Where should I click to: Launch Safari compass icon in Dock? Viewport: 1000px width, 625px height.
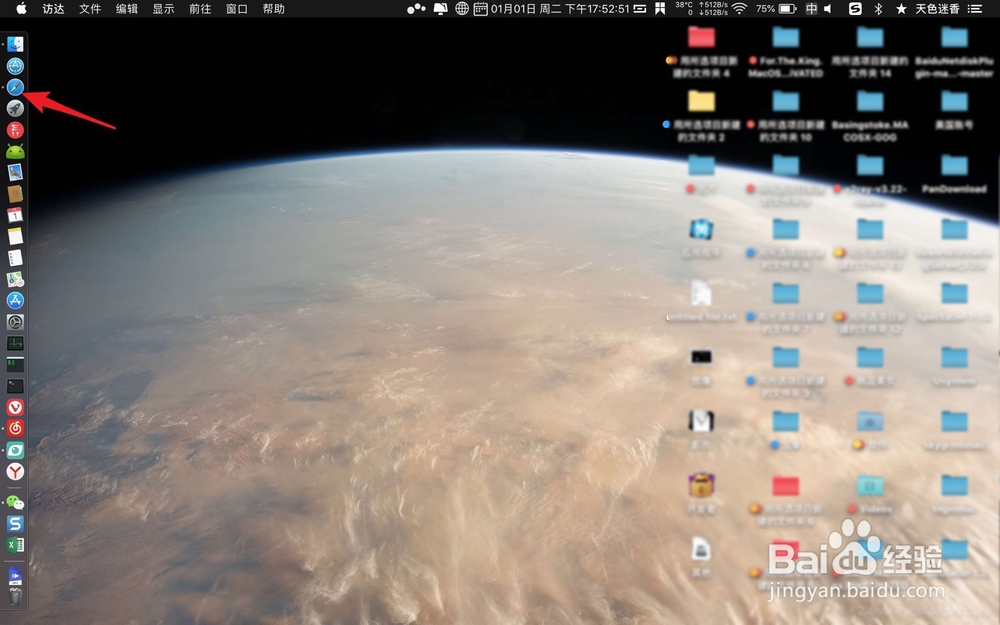(x=15, y=87)
